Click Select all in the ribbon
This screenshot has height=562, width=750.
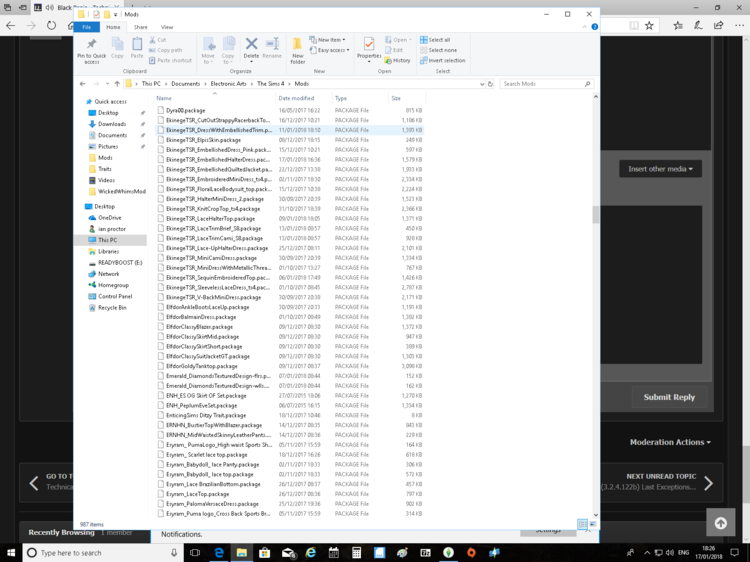coord(435,40)
